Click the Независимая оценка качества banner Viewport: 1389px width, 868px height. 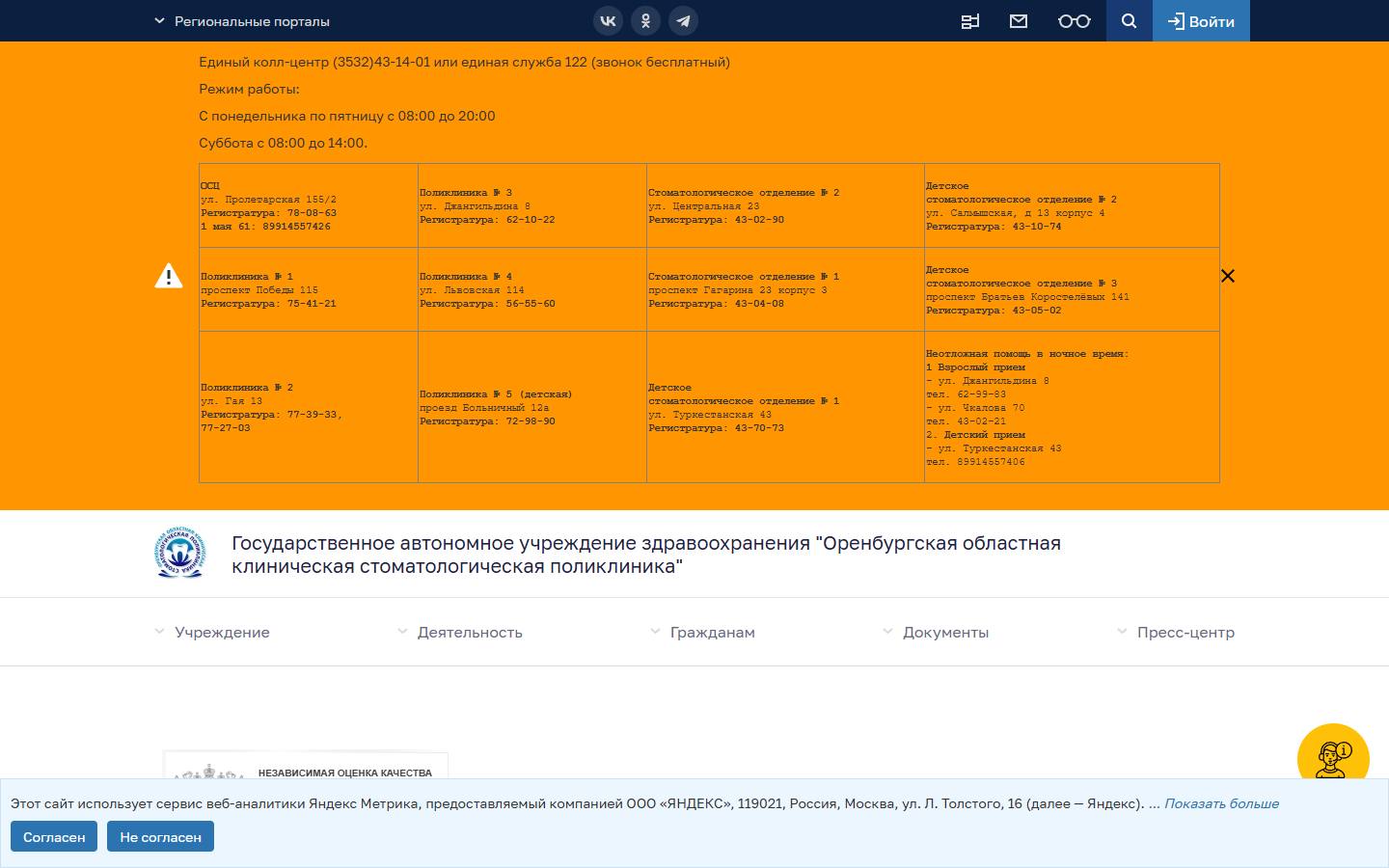(x=306, y=766)
